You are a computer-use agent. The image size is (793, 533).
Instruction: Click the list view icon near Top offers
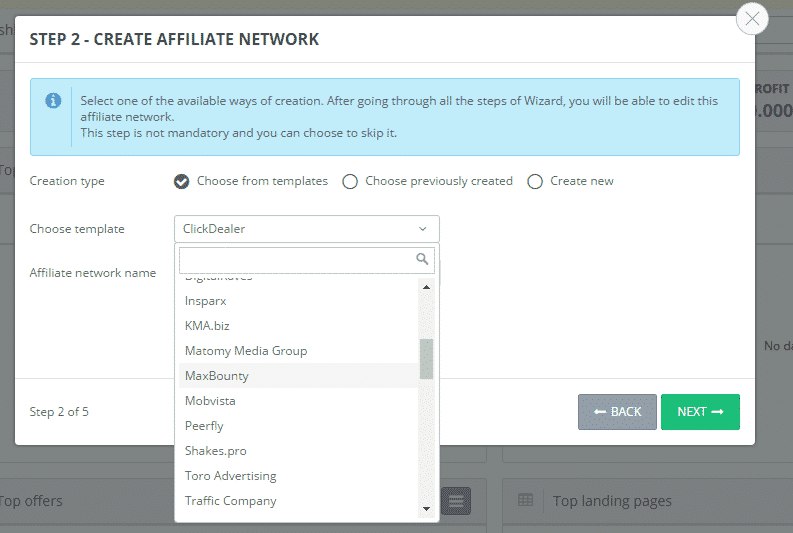(x=456, y=501)
